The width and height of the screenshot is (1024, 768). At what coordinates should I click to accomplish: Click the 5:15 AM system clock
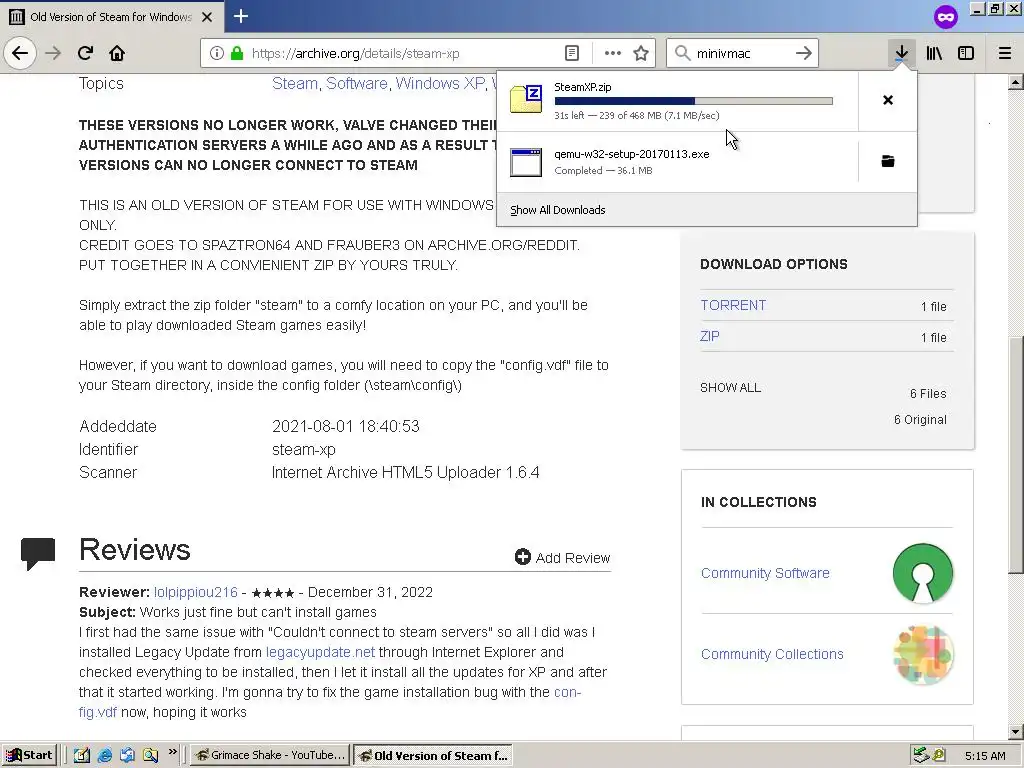[x=985, y=756]
